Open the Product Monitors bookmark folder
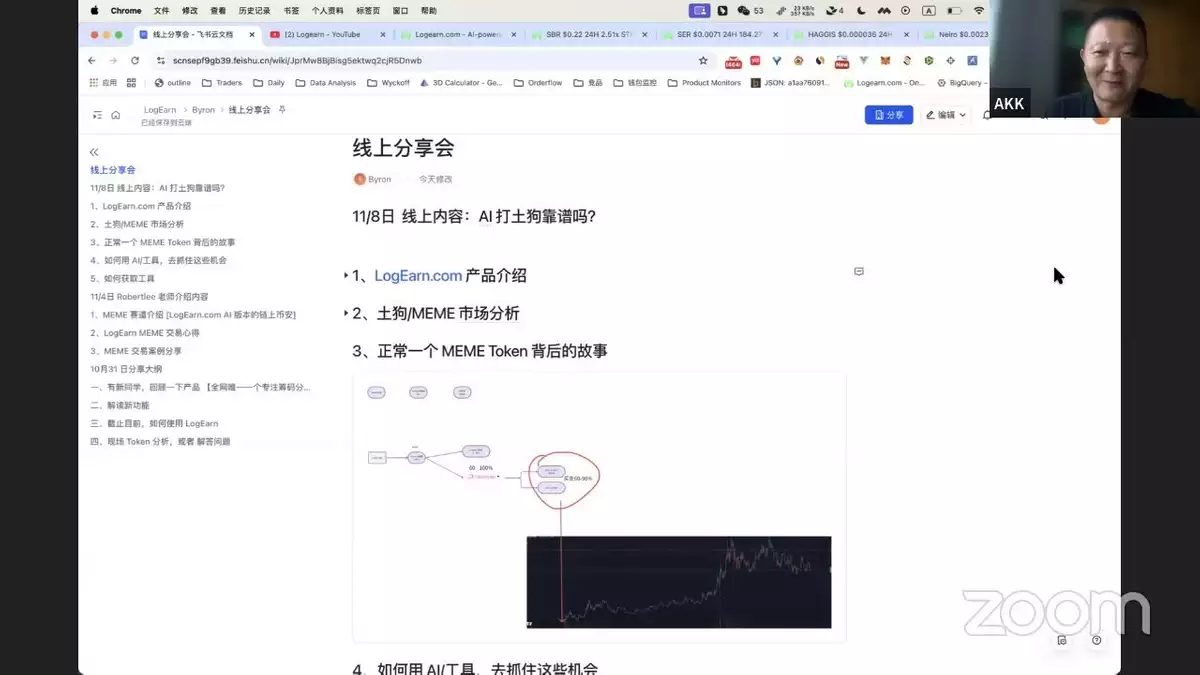This screenshot has width=1200, height=675. coord(705,83)
